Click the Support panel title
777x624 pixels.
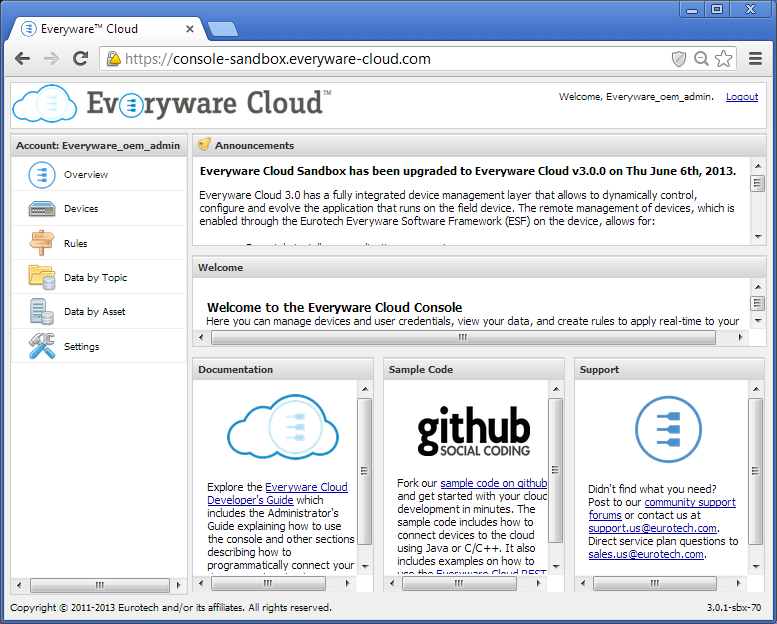pos(599,369)
